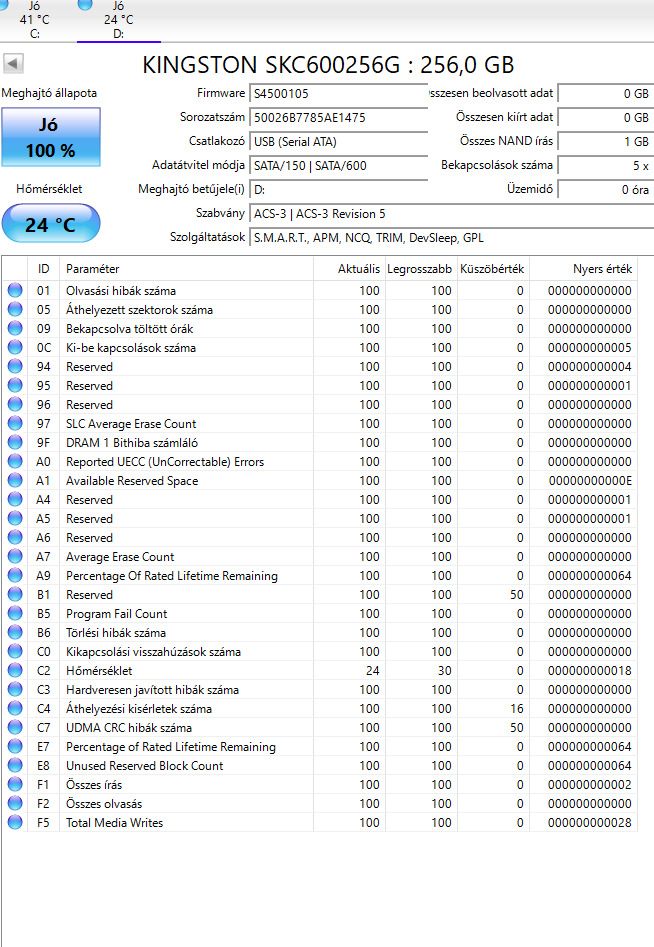
Task: Click the Bekapcsolások száma value 5 x
Action: pos(606,165)
